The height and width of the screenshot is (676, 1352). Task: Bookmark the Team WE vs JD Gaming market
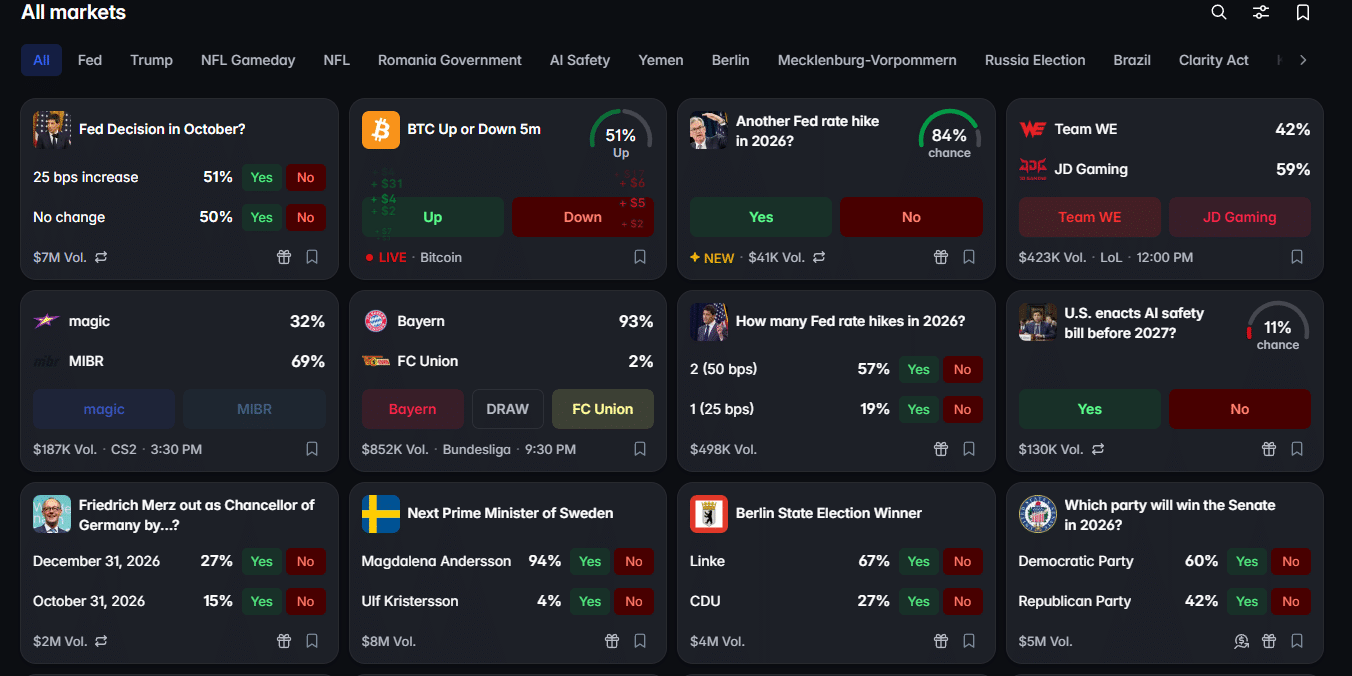point(1297,257)
